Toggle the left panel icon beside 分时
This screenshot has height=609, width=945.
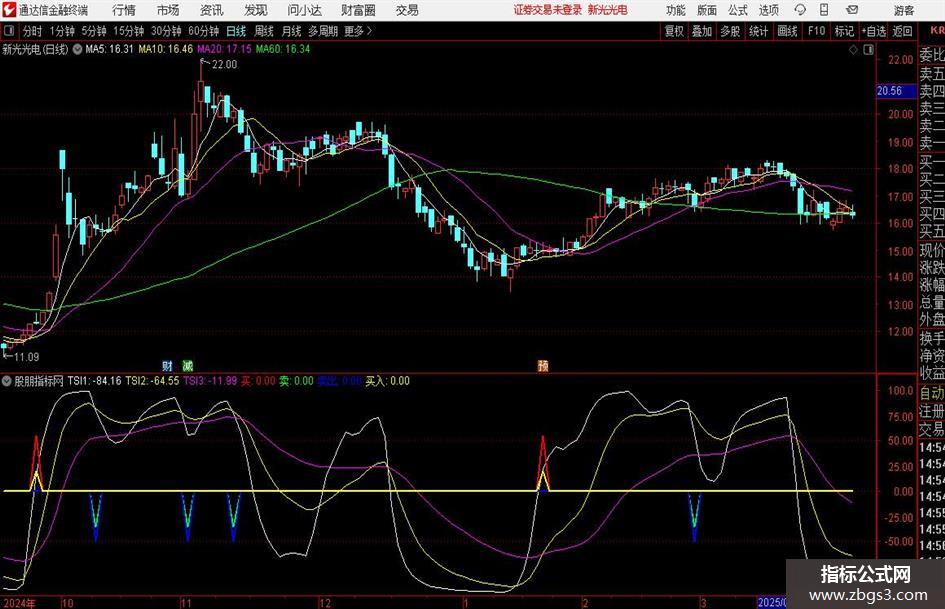coord(9,31)
